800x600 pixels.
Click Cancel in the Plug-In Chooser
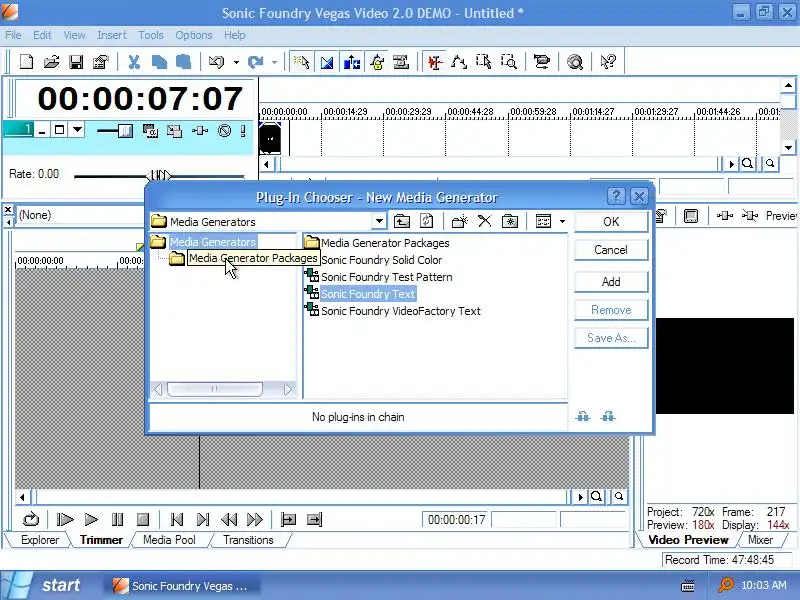(611, 250)
